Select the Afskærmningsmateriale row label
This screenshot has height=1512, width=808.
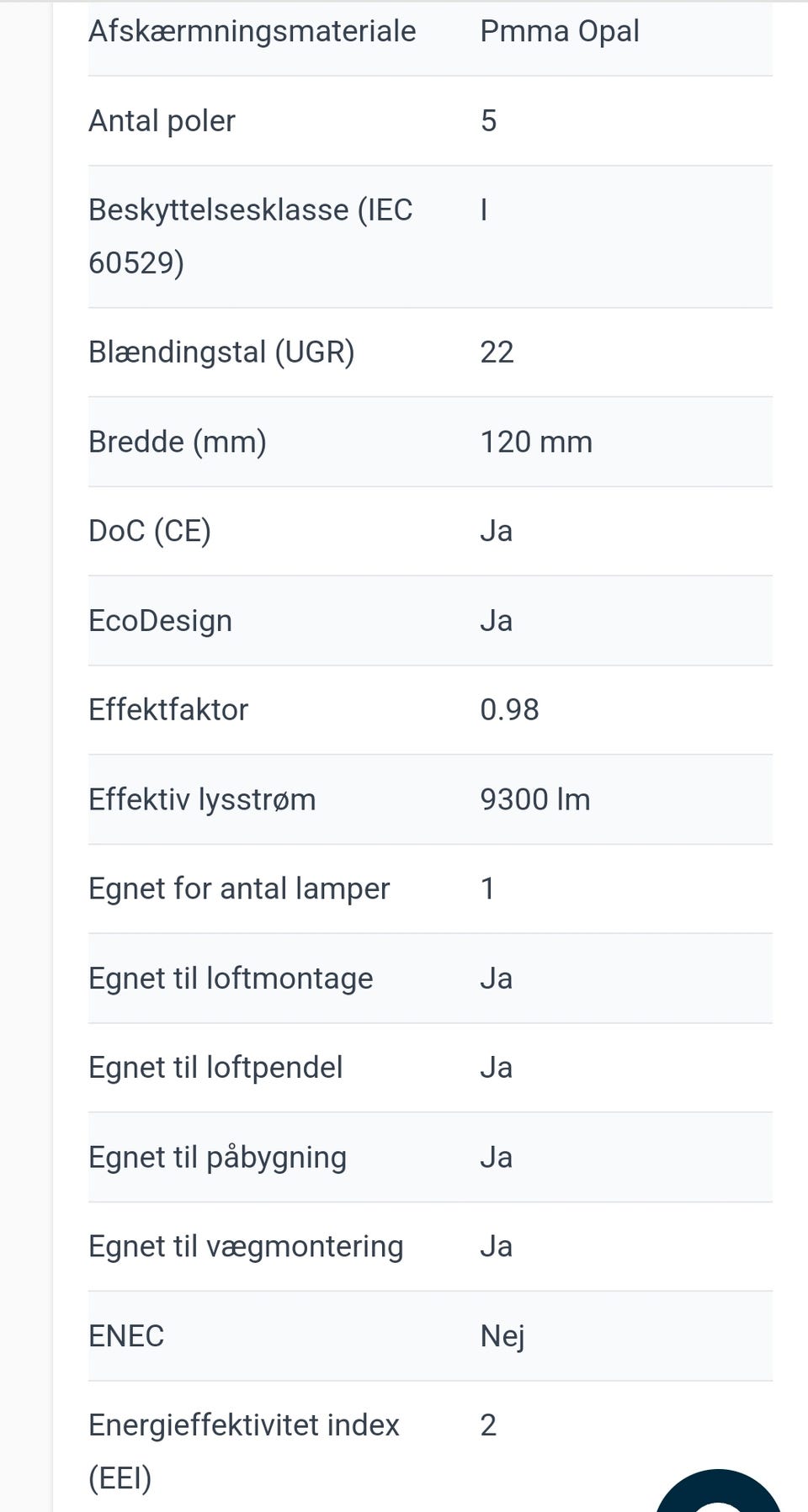(x=252, y=31)
